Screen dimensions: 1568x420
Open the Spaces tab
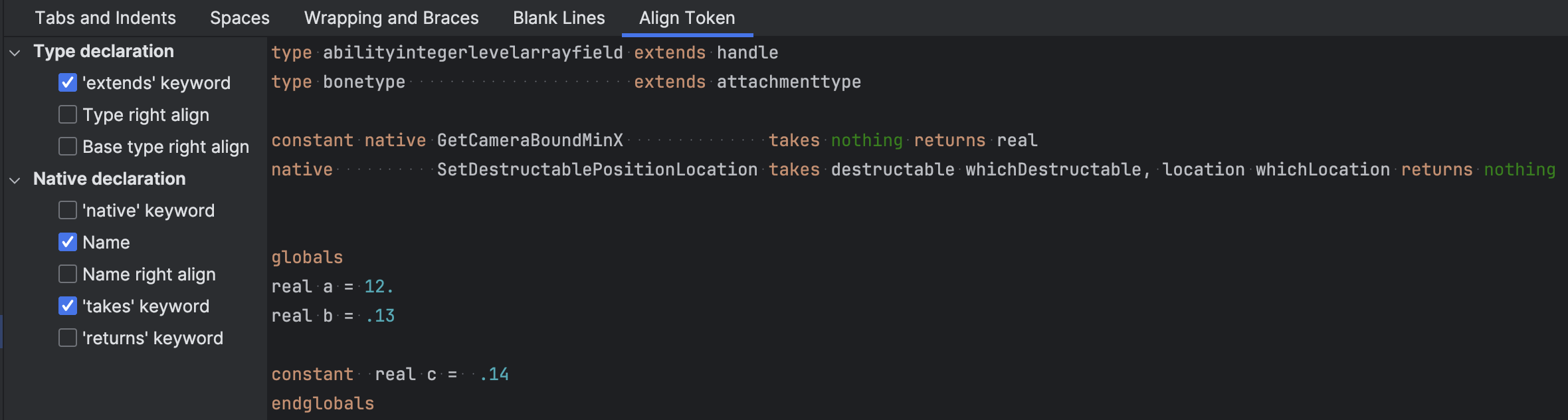coord(240,18)
